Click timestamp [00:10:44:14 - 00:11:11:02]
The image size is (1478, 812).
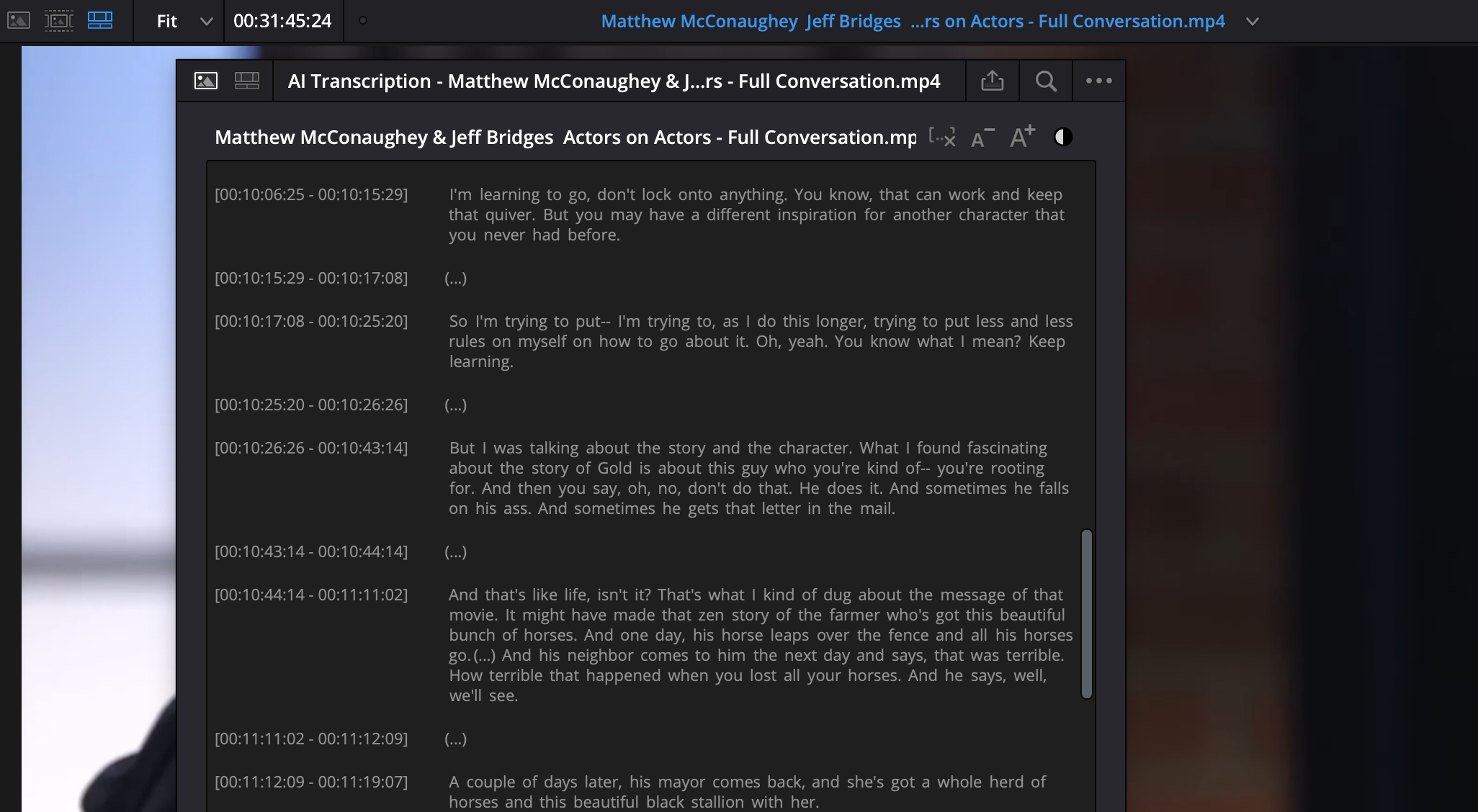coord(311,595)
